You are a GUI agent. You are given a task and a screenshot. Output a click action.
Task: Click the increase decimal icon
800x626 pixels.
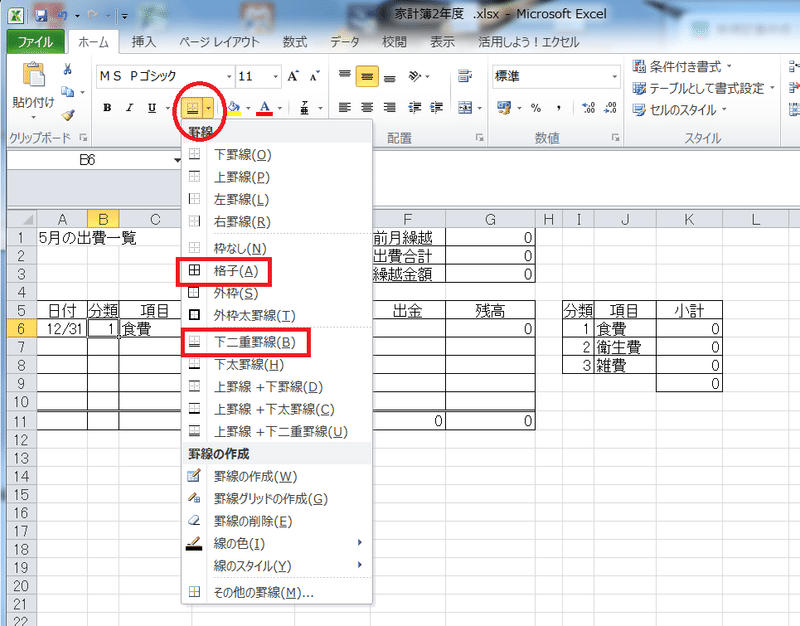click(x=588, y=108)
